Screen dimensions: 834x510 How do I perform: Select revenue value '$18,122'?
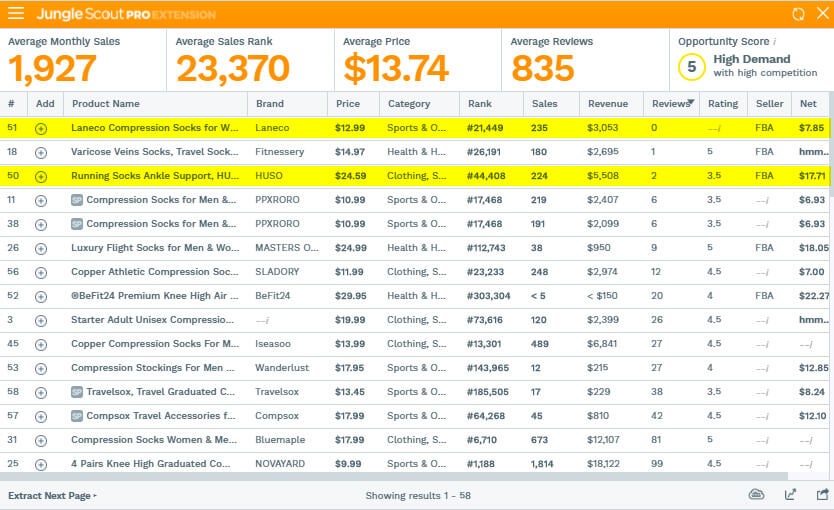[603, 464]
